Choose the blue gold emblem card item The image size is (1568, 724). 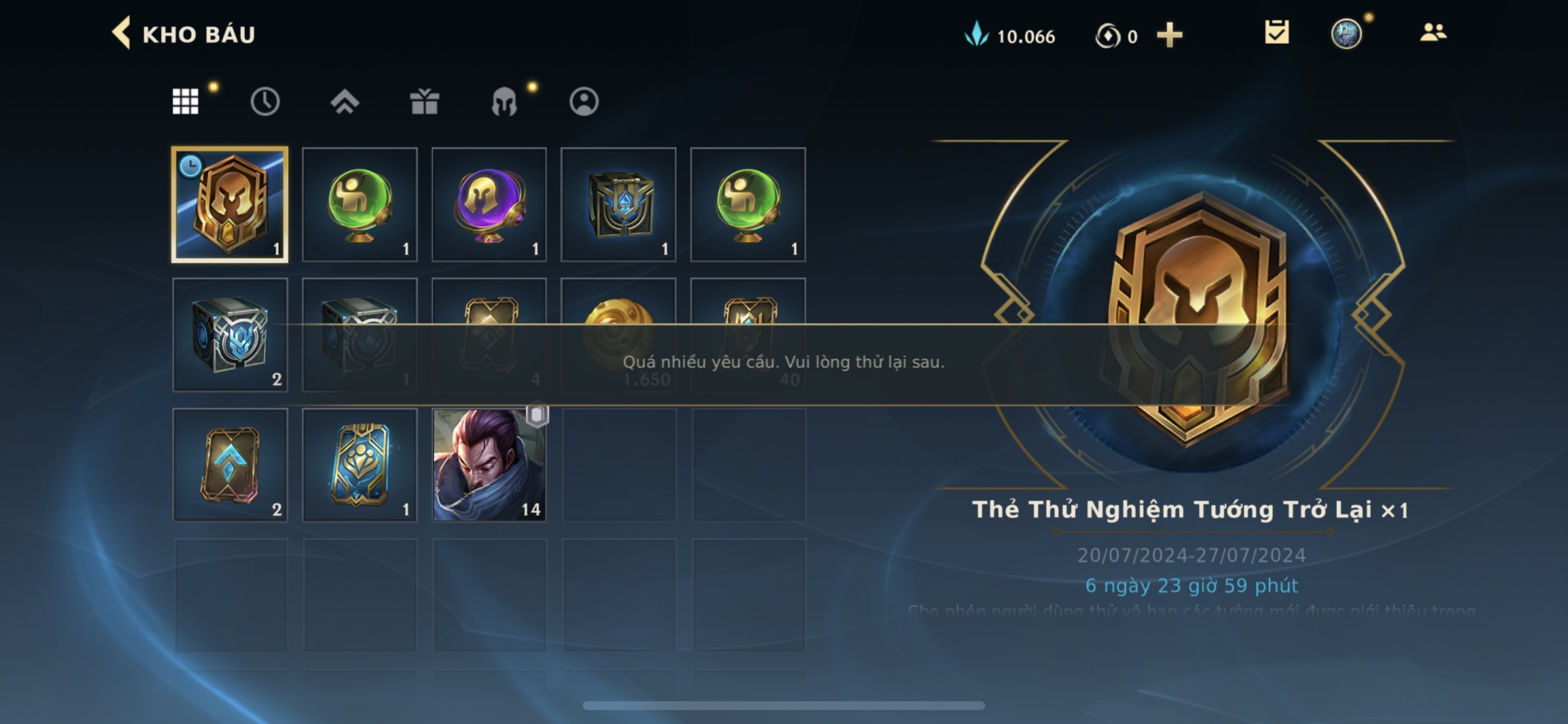360,465
